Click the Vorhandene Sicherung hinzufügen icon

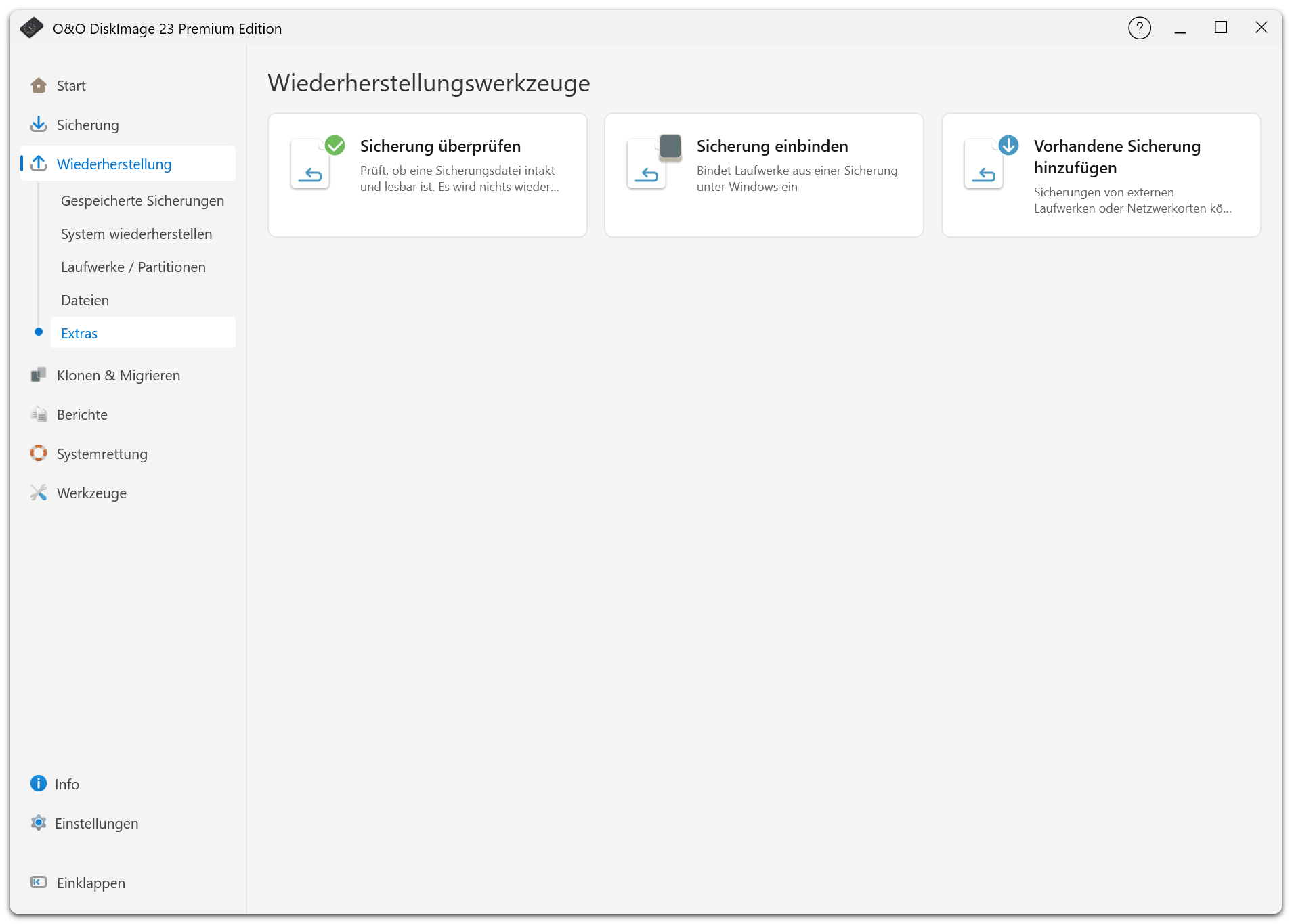tap(991, 163)
